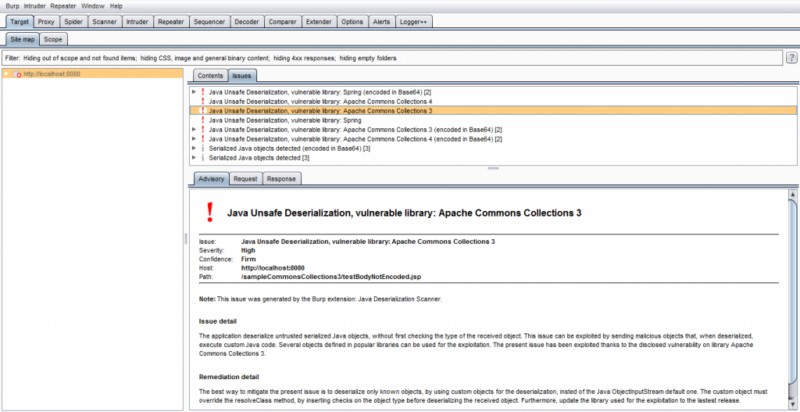The image size is (800, 412).
Task: Select Commons Collections 3 (encoded in Base64) row
Action: [493, 130]
